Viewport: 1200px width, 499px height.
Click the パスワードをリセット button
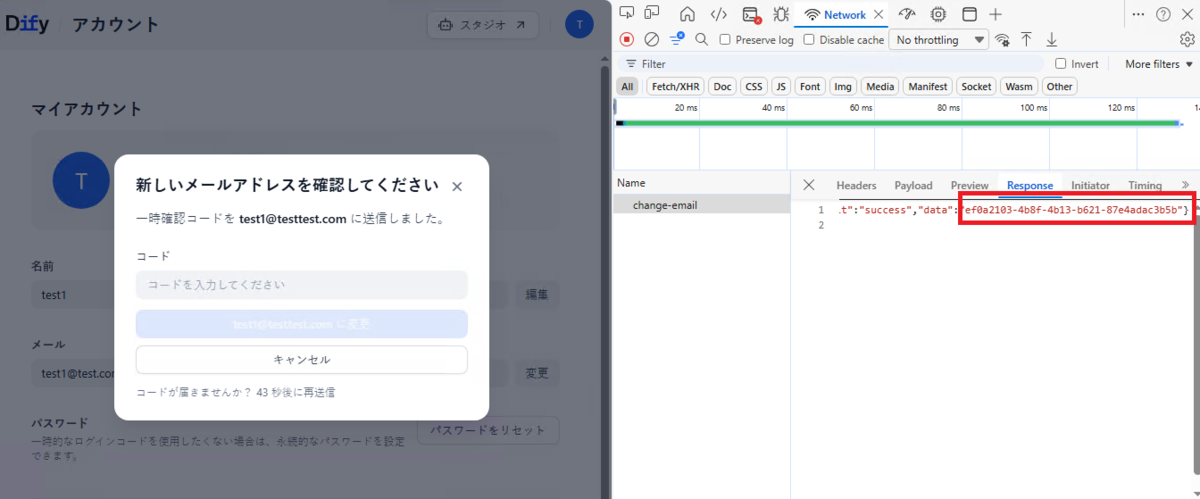coord(488,430)
